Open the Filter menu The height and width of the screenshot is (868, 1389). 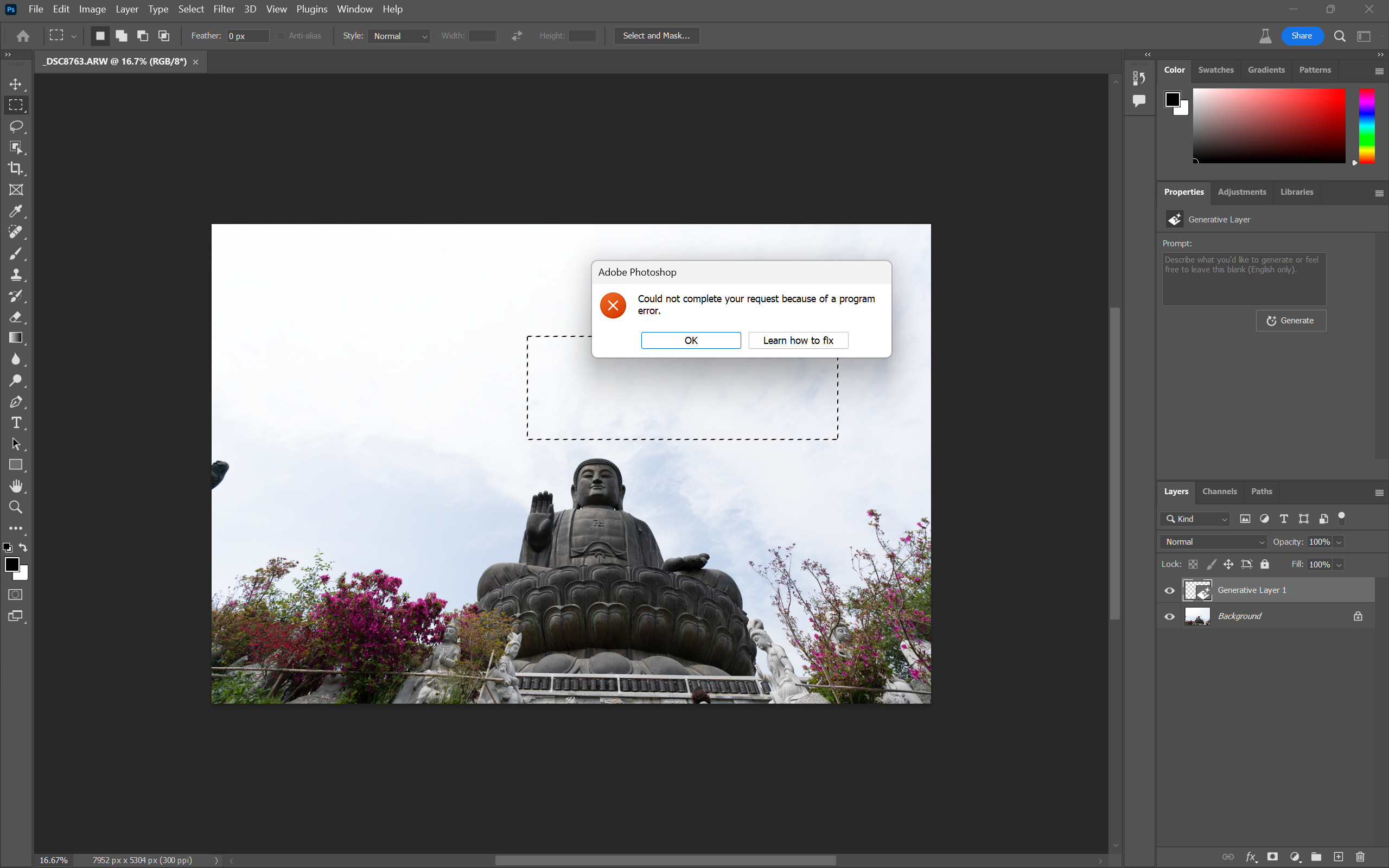click(224, 9)
